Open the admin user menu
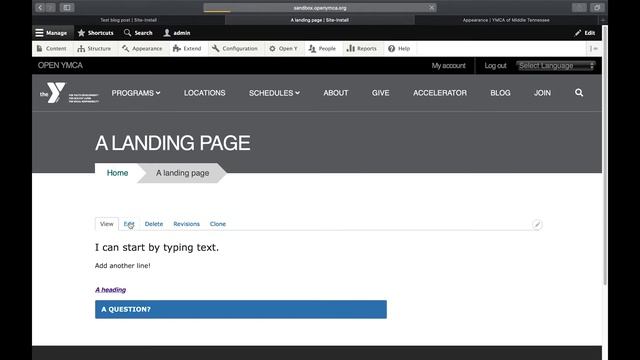This screenshot has height=360, width=640. pos(177,33)
